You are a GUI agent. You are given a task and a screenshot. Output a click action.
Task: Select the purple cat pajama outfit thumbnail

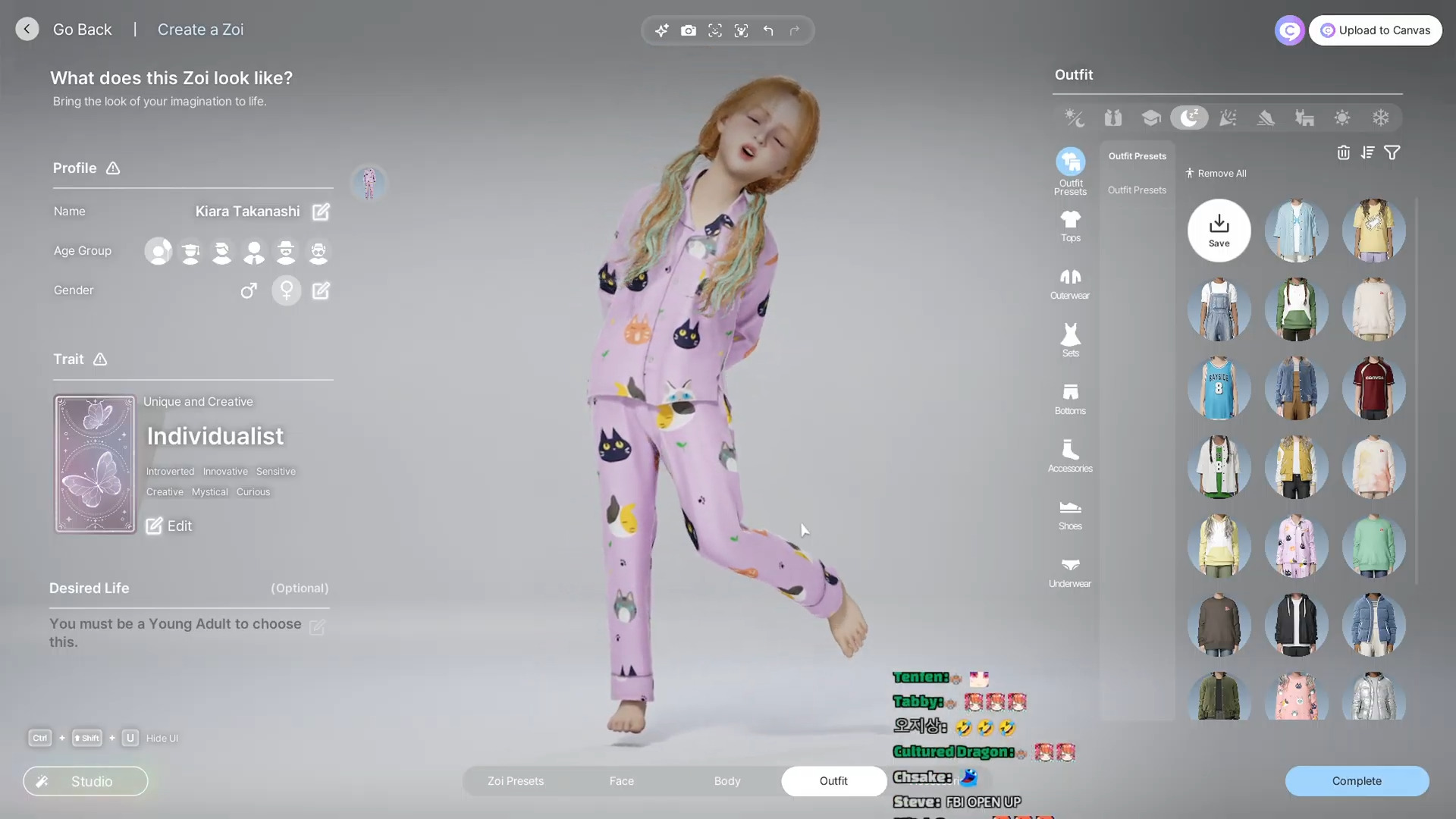tap(1296, 546)
